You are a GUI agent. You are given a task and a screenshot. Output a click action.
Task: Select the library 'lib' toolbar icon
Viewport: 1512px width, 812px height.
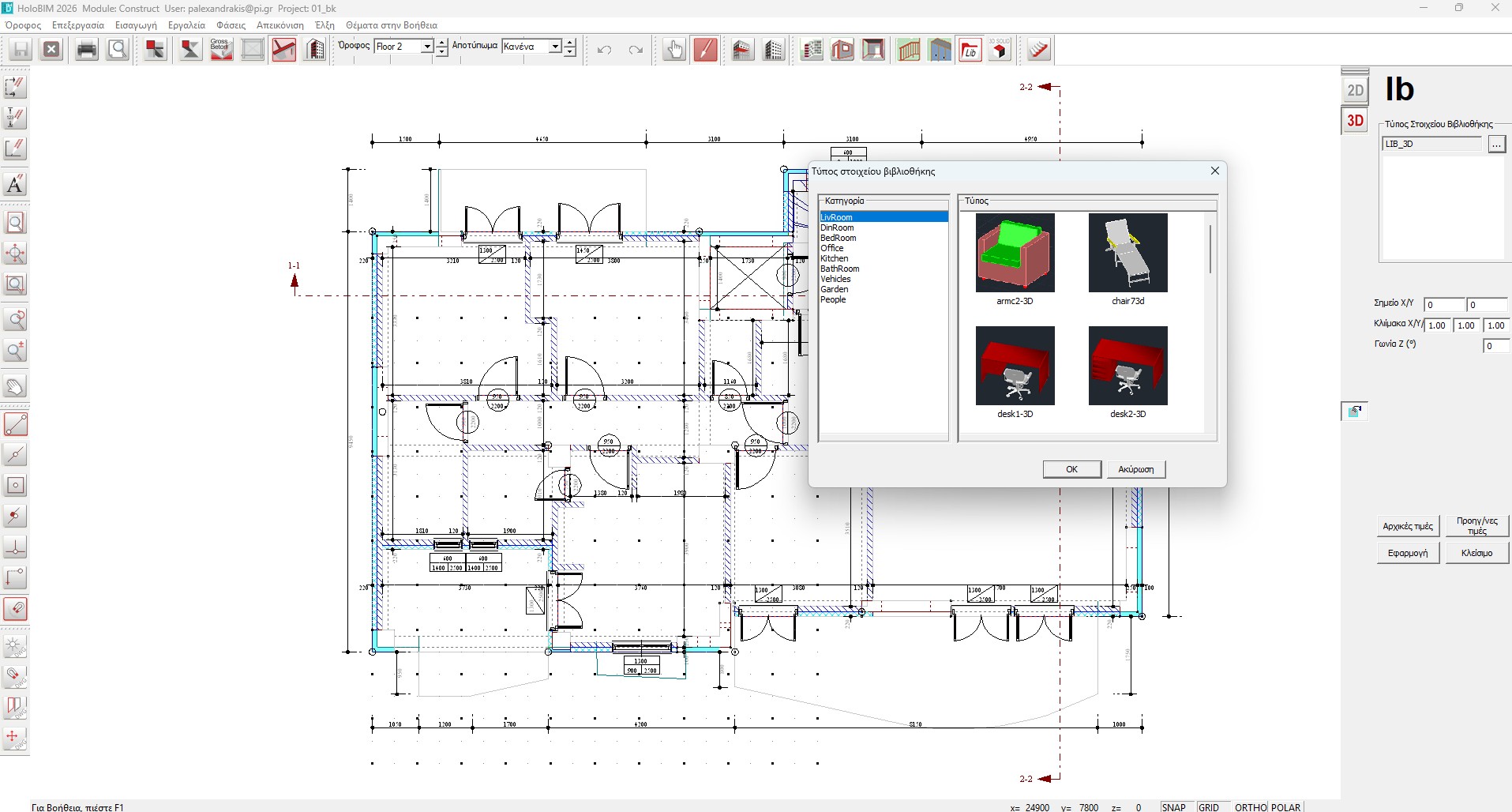(x=970, y=51)
